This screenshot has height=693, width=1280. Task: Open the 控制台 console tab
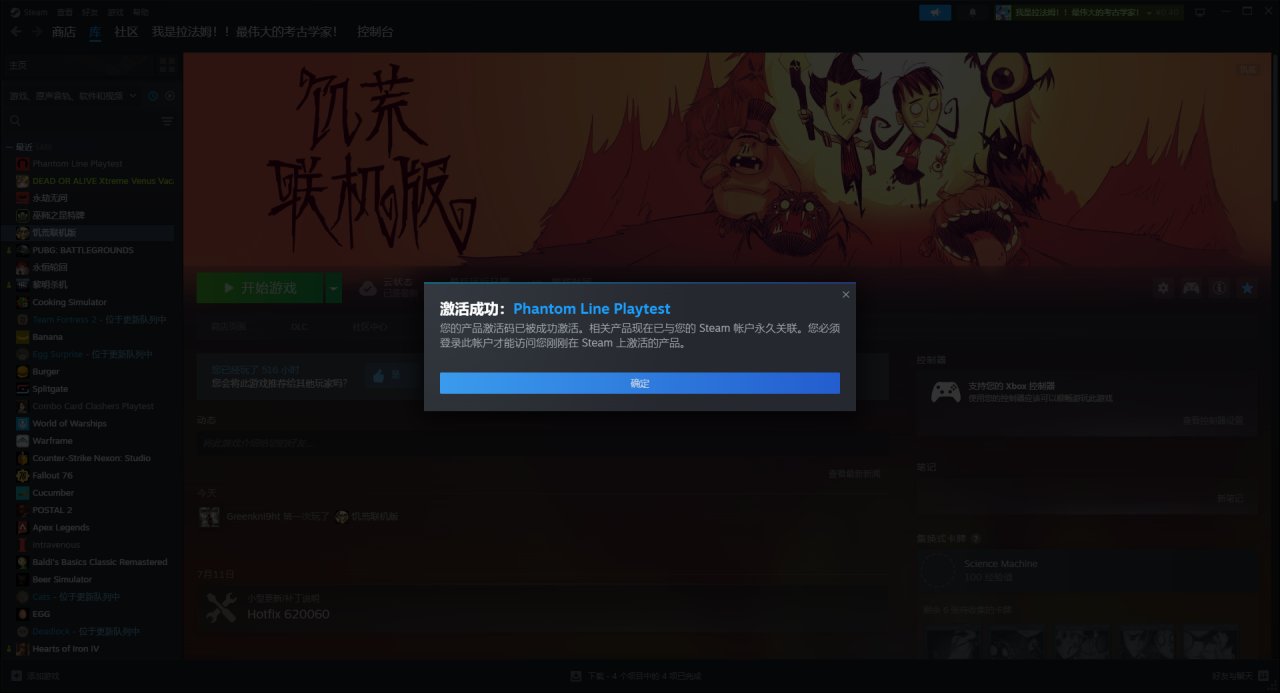tap(375, 32)
